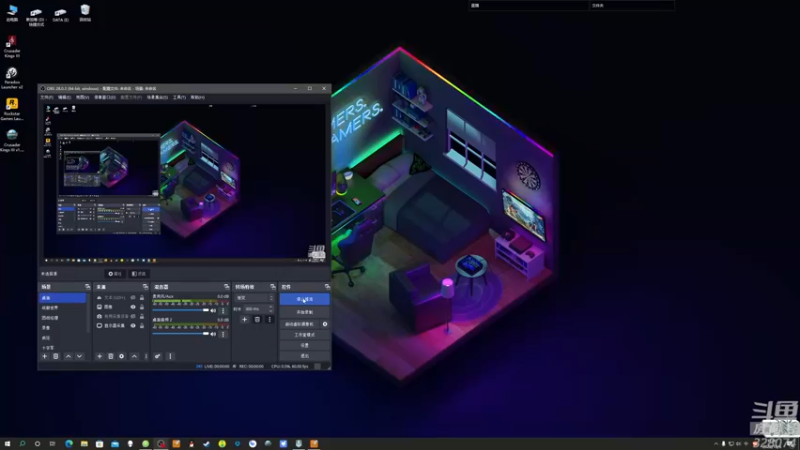Remove transition using the trash icon
The image size is (800, 450).
pyautogui.click(x=257, y=319)
